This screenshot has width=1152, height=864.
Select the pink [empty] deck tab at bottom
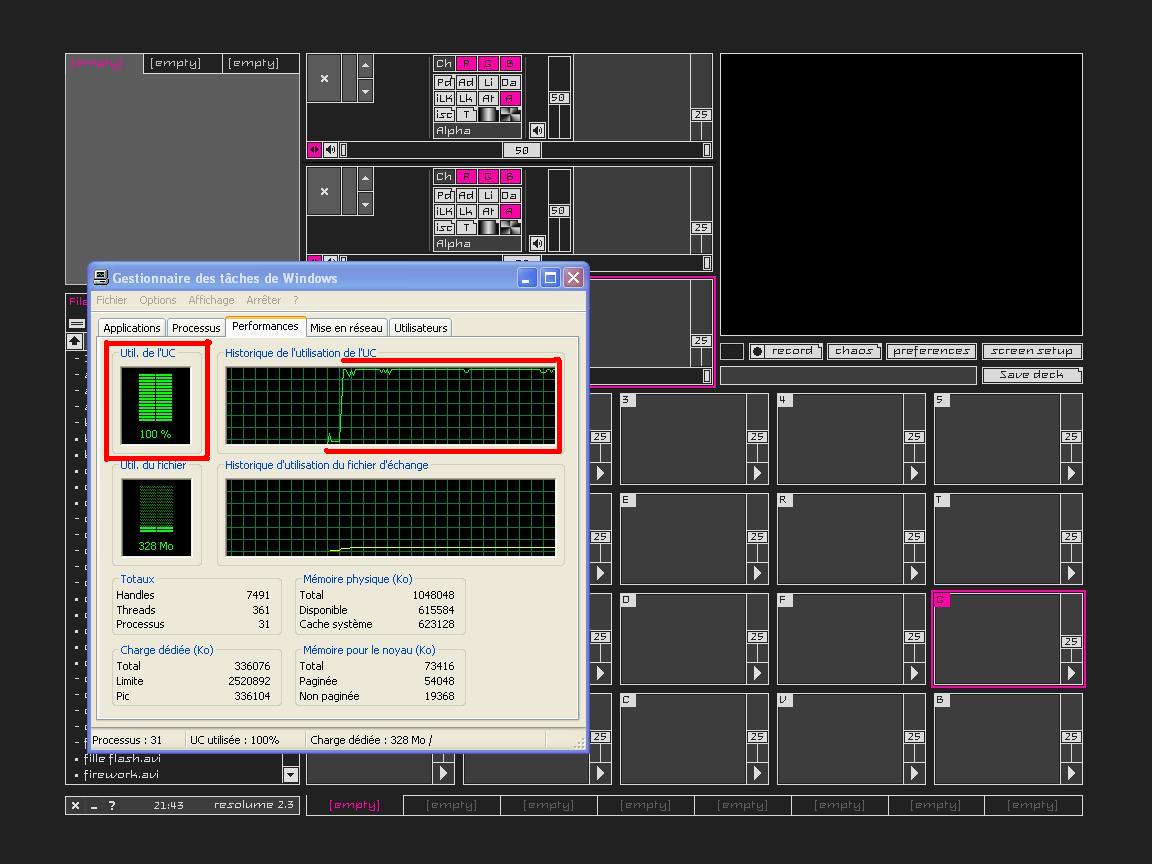click(354, 805)
